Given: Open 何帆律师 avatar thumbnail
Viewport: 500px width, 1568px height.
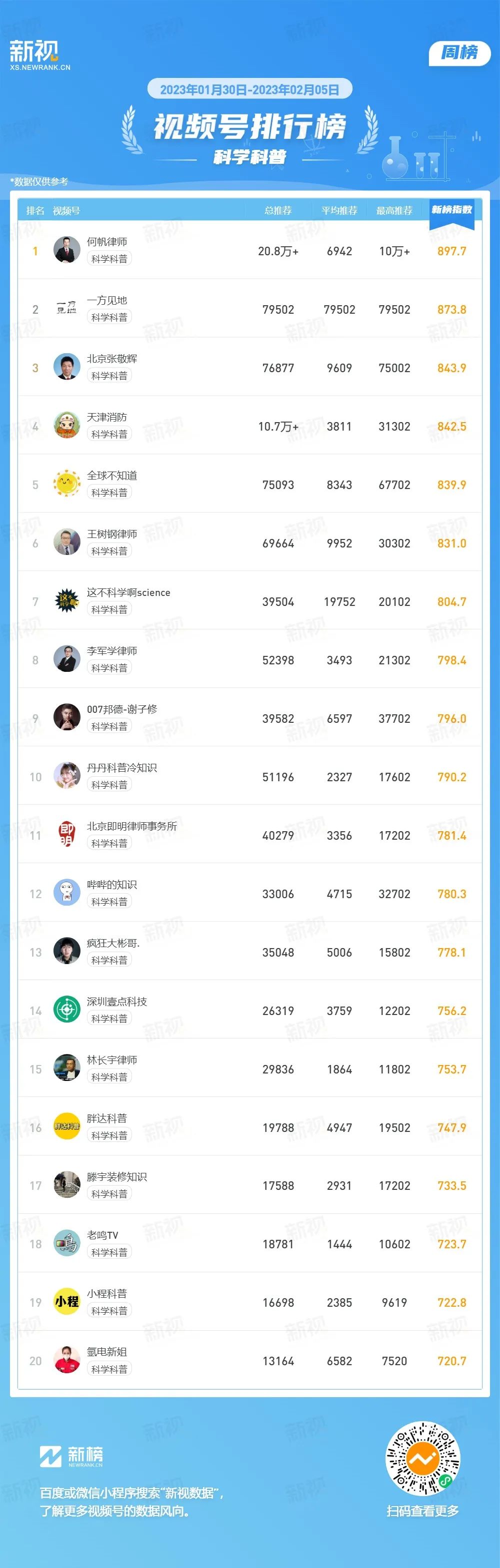Looking at the screenshot, I should click(67, 250).
